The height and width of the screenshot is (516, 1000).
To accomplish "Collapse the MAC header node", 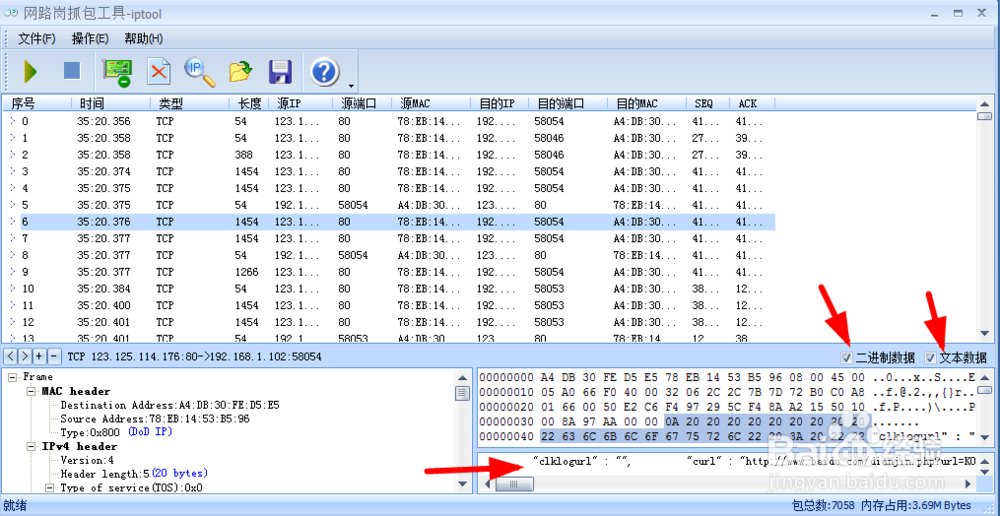I will (31, 391).
